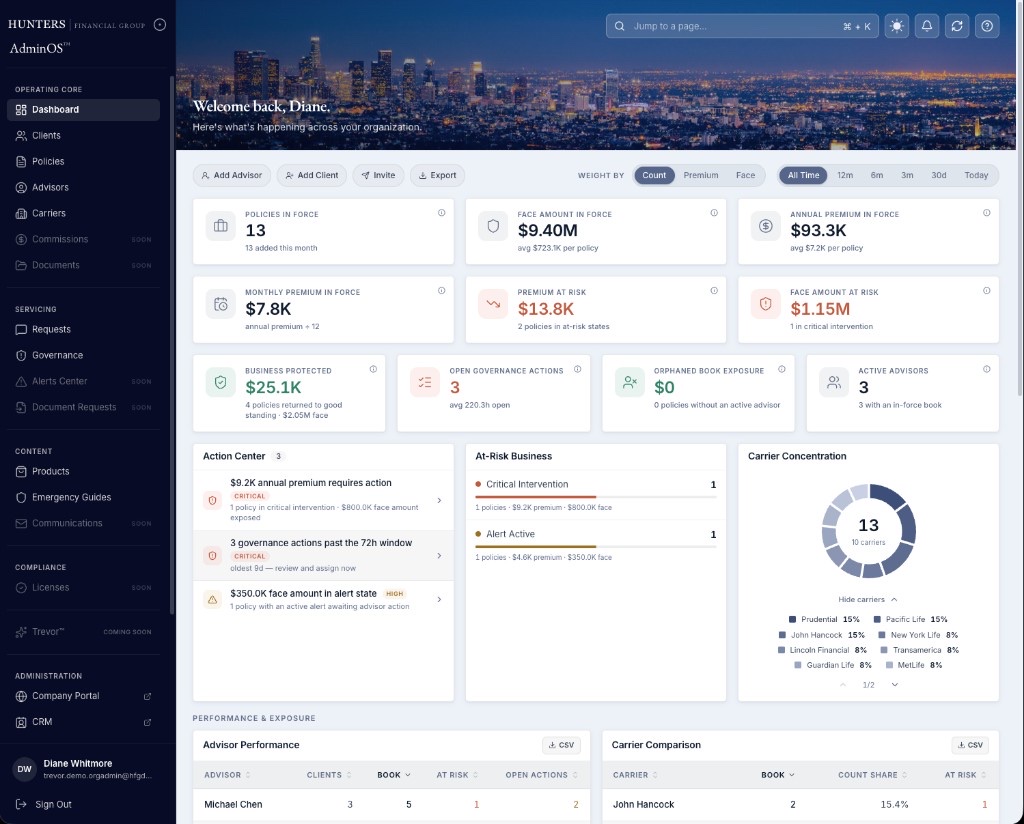Click the Critical Intervention progress bar
This screenshot has height=824, width=1024.
[x=596, y=497]
